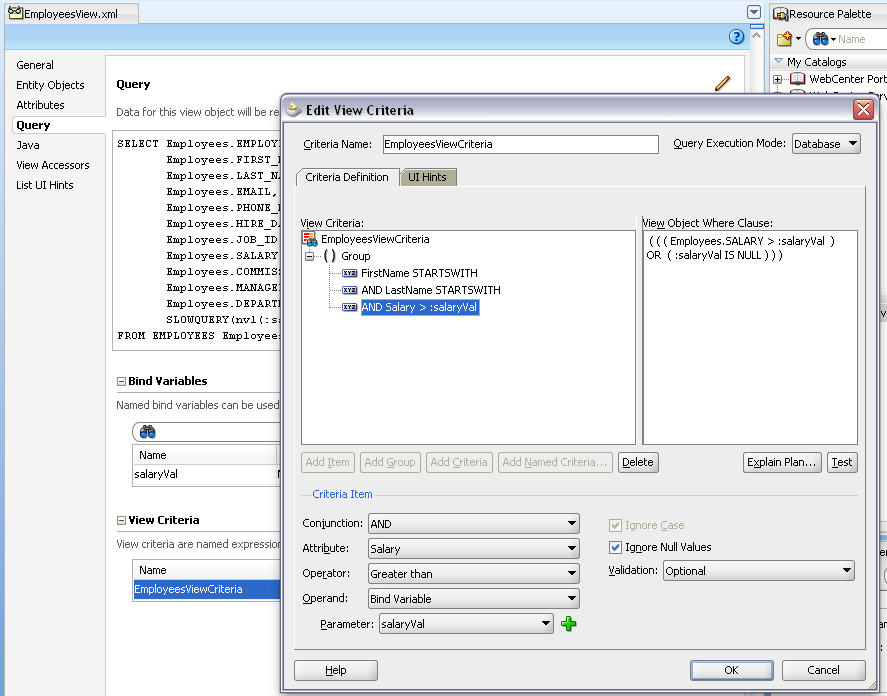Collapse the Bind Variables section
The width and height of the screenshot is (887, 696).
point(121,381)
